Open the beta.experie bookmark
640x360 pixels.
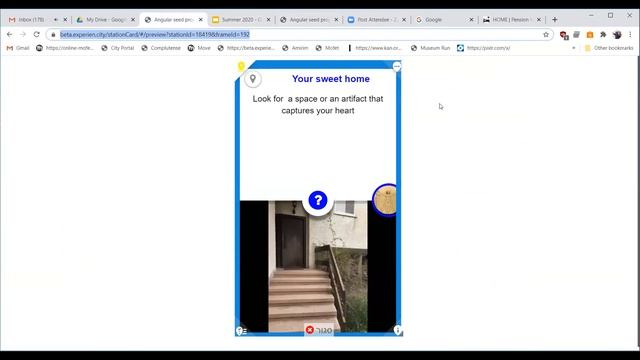[247, 48]
